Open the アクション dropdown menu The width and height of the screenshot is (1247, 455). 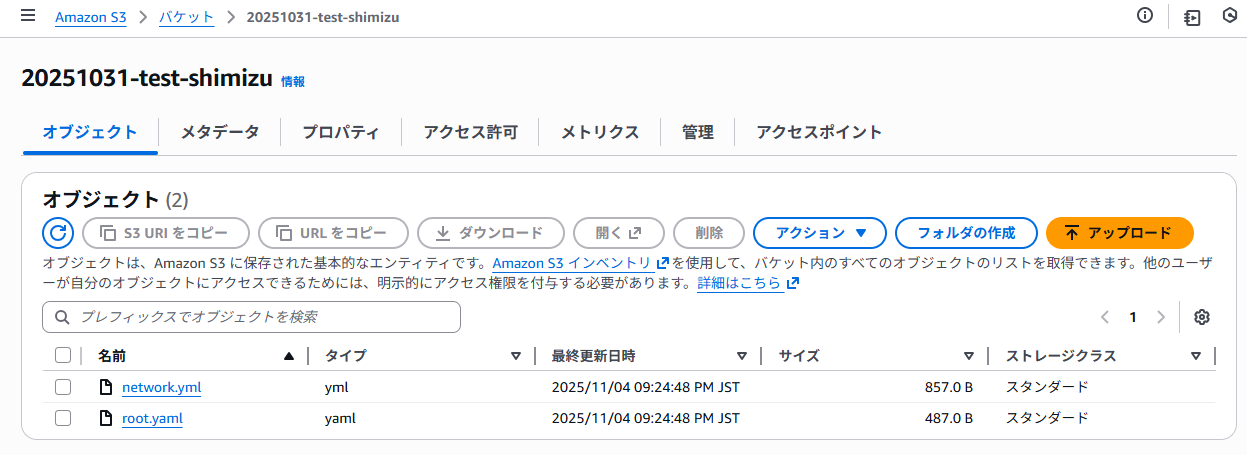(x=820, y=233)
